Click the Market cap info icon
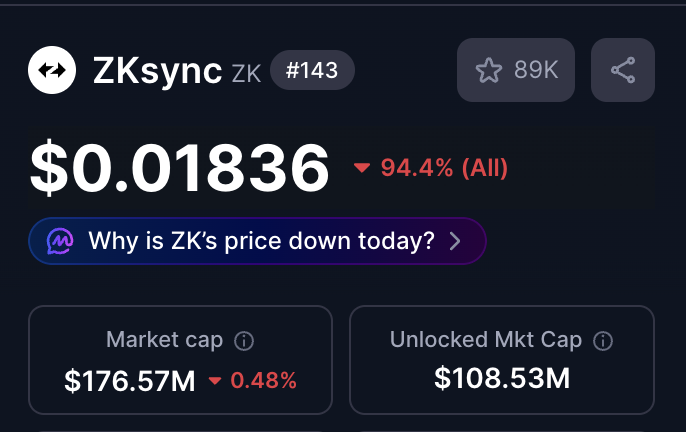The image size is (686, 432). point(243,341)
